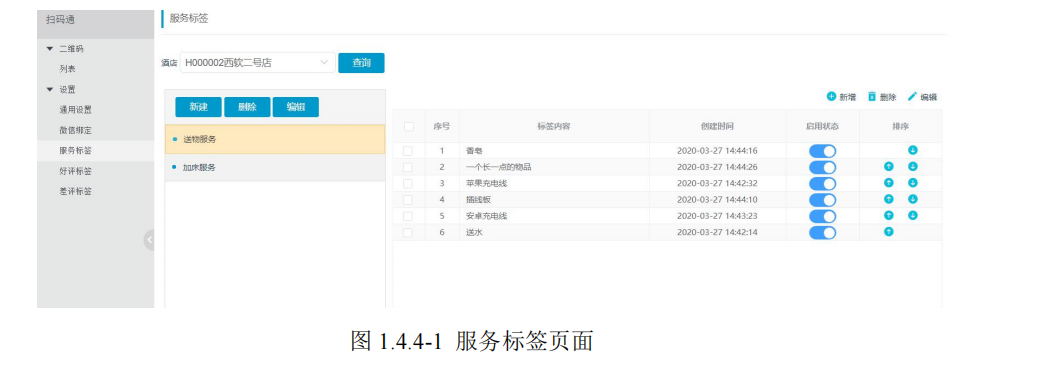Open 通用设置 in the sidebar

[x=75, y=110]
